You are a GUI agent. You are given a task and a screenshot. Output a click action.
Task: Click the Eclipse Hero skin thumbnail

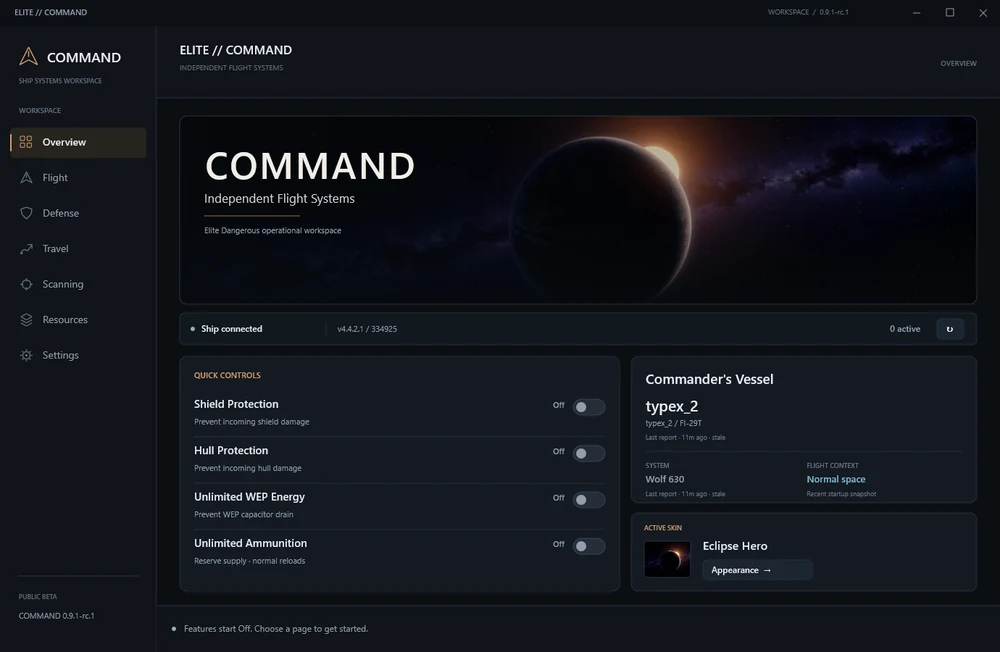(667, 559)
